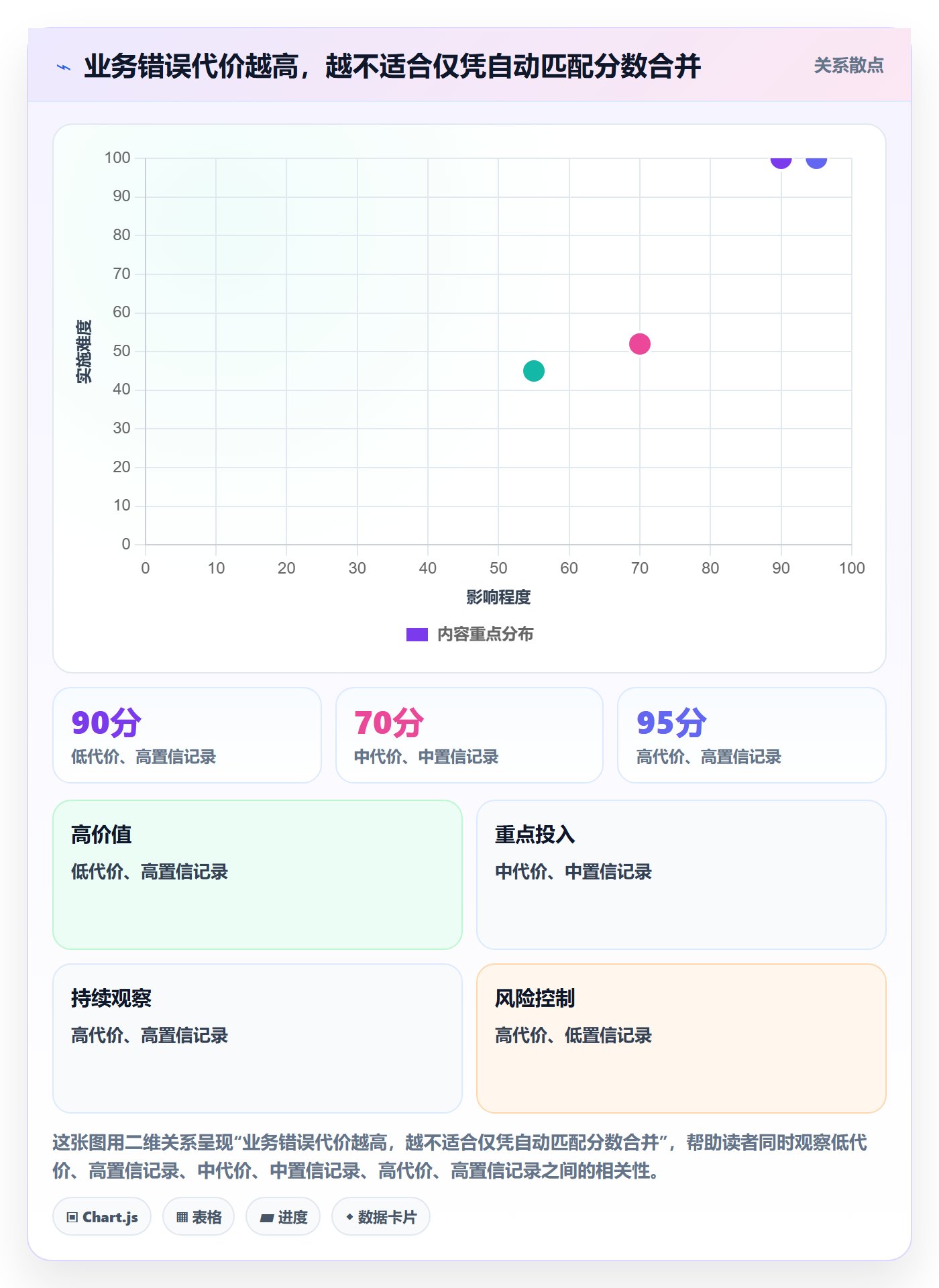Click the y-axis tick label 100
Viewport: 939px width, 1288px height.
pos(117,158)
